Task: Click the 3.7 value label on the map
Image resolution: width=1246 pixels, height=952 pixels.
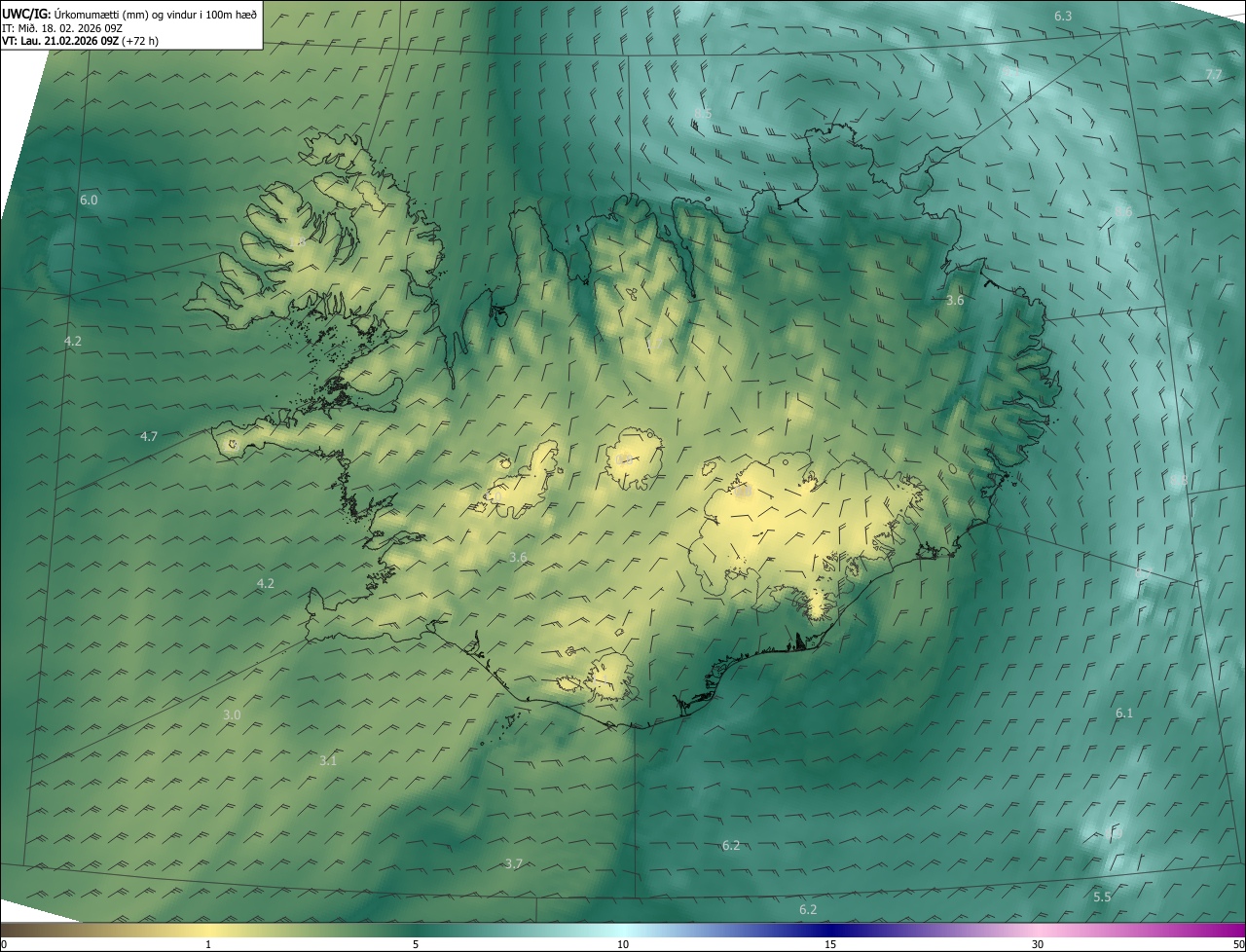Action: 514,863
